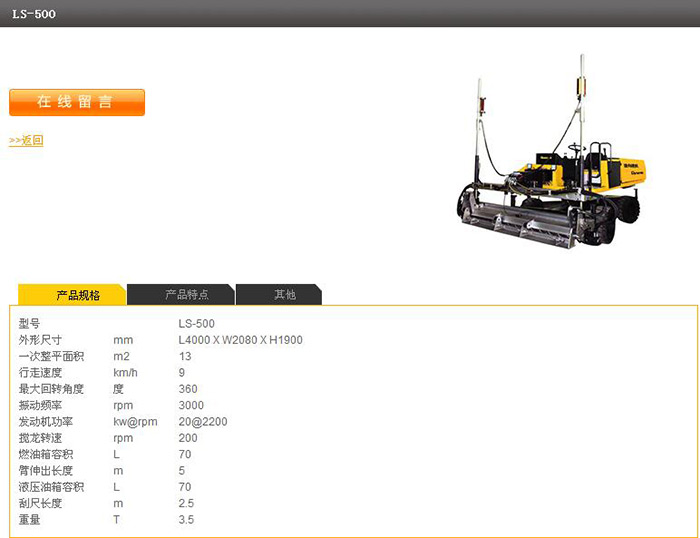
Task: Click the 燃油箱容积 row label
Action: (46, 455)
